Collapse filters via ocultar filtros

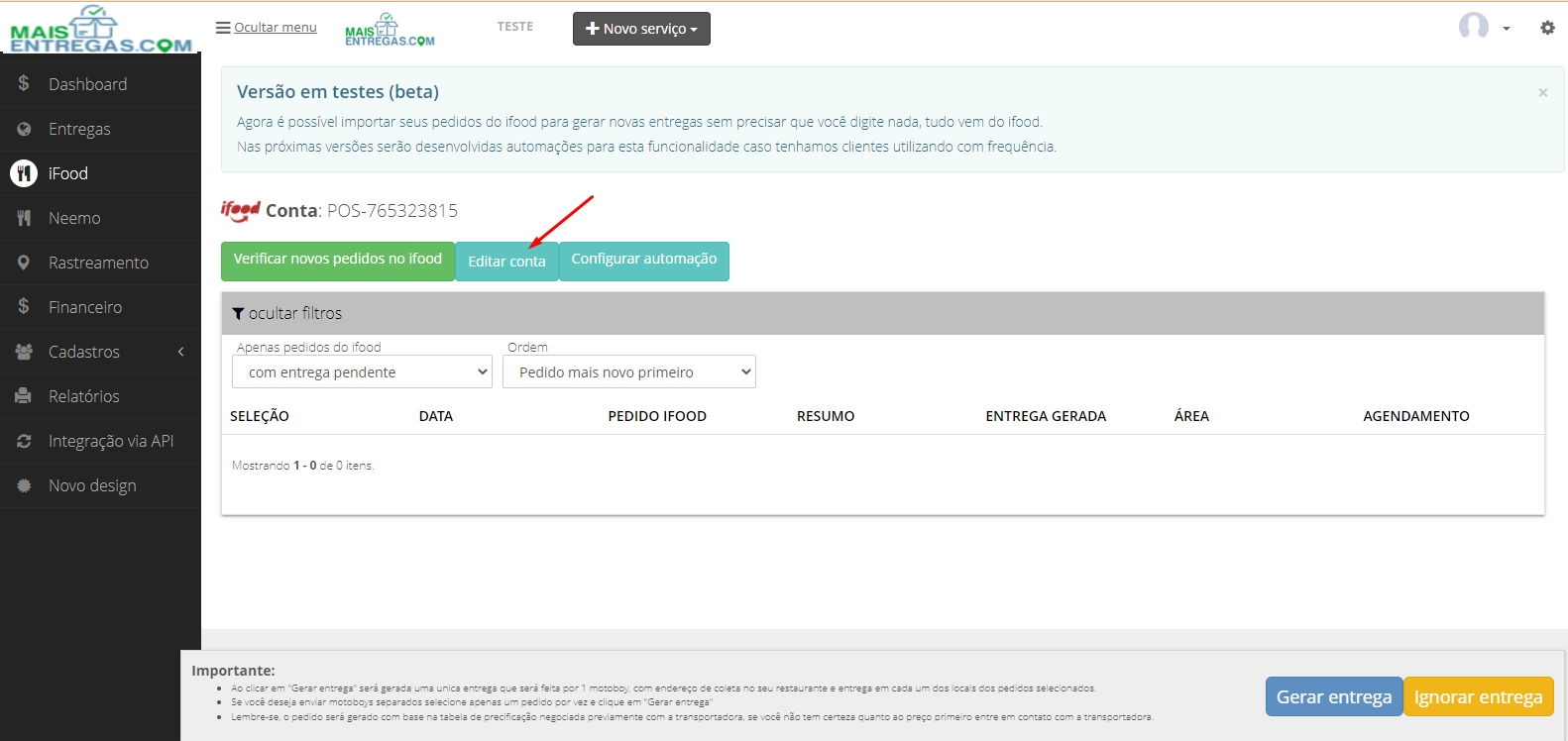287,313
